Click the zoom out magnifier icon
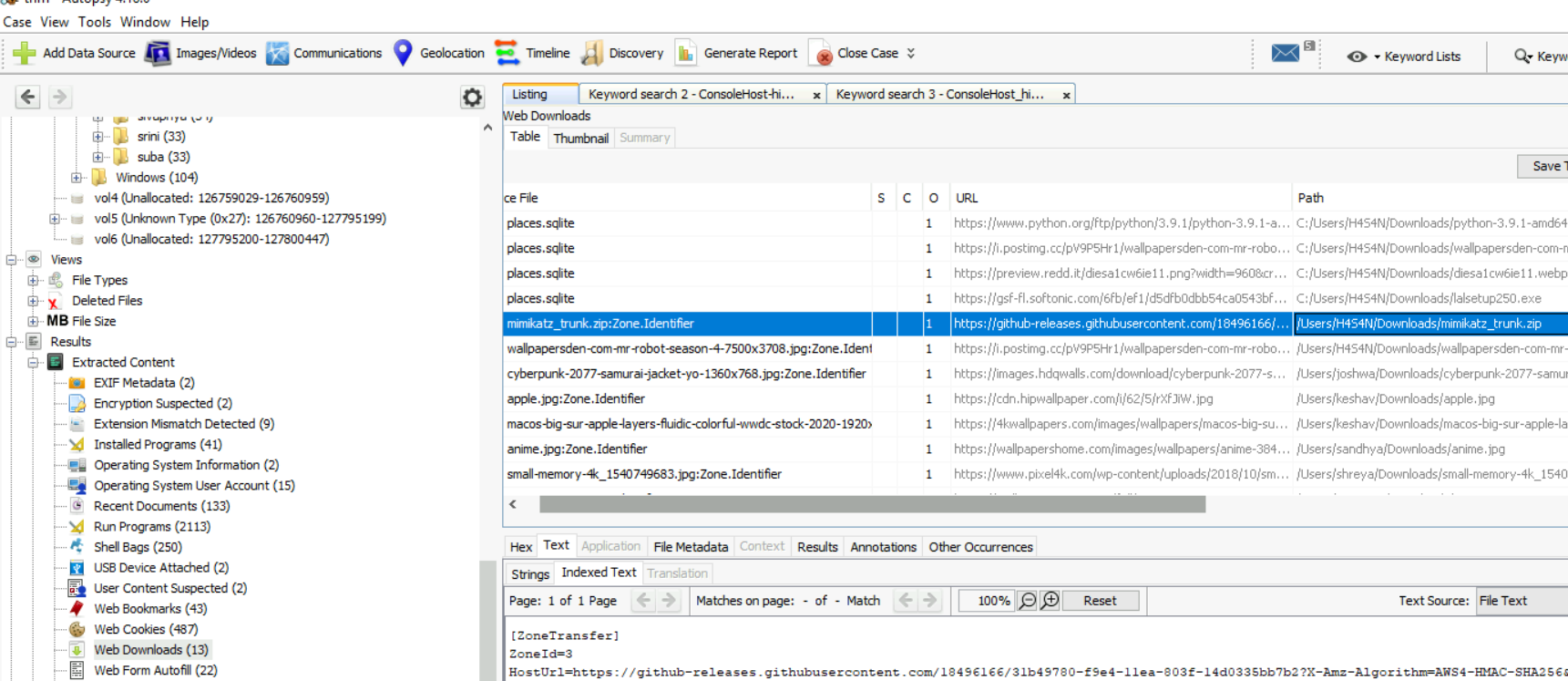This screenshot has width=1568, height=681. [1028, 601]
